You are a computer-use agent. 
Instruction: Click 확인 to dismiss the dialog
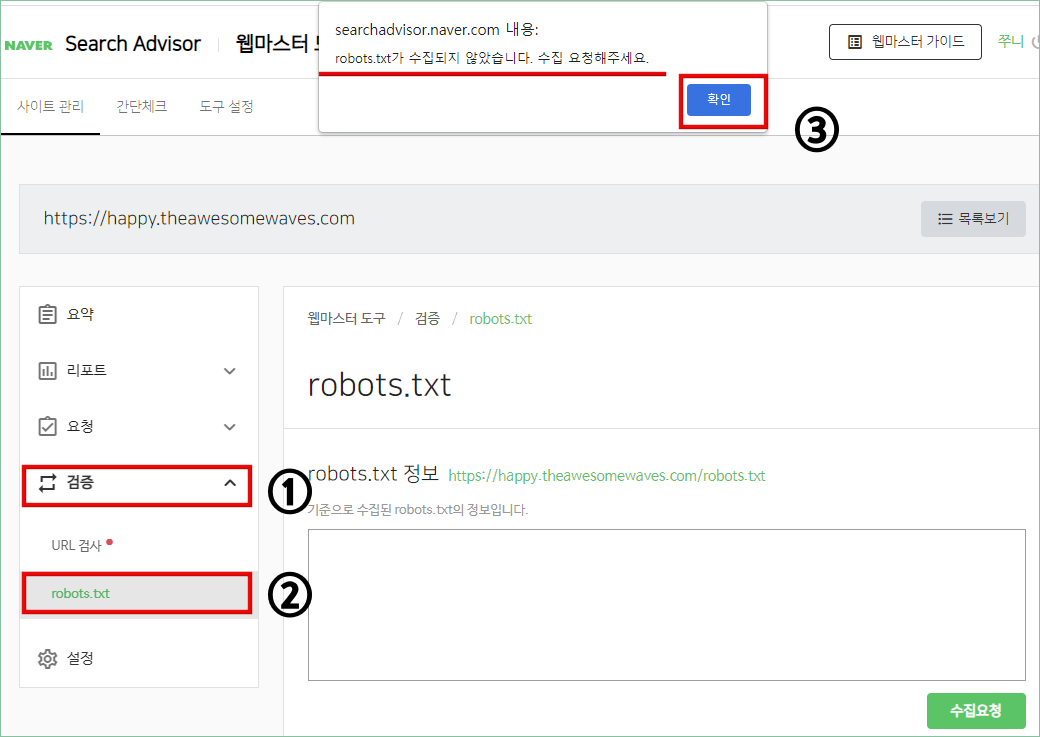pyautogui.click(x=718, y=100)
